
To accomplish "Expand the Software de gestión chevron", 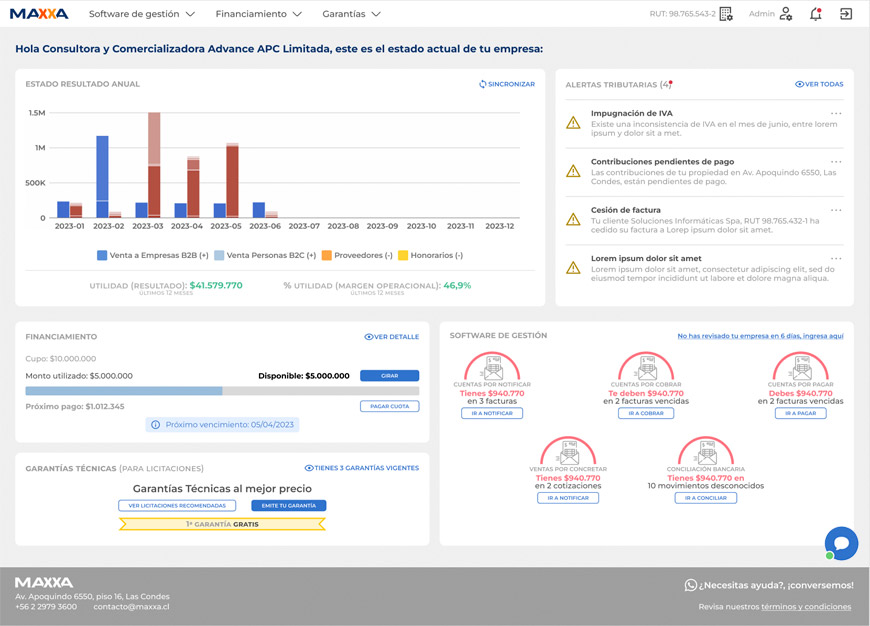I will [x=190, y=14].
